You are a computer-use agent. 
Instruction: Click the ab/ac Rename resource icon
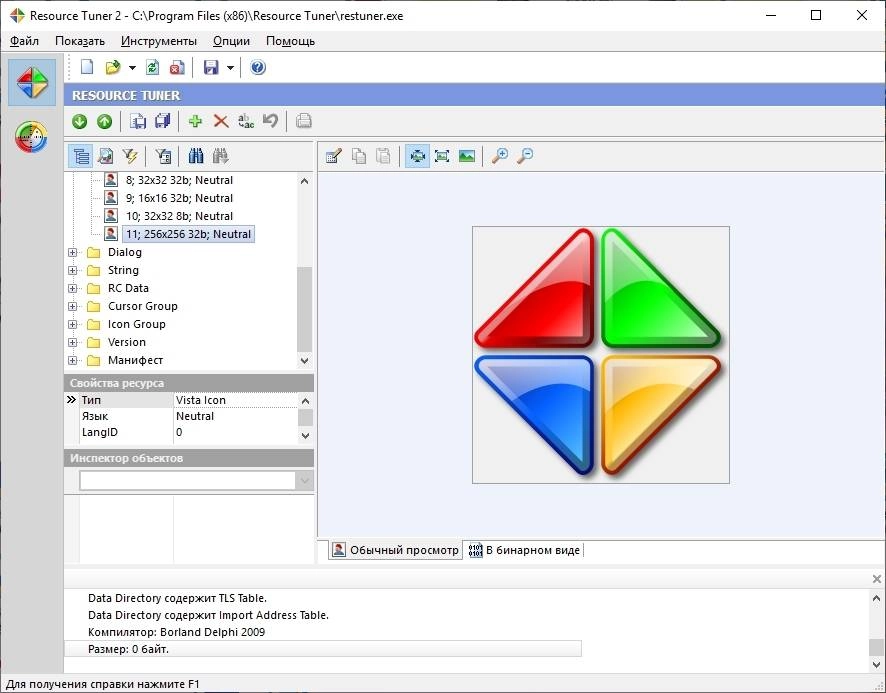(246, 121)
